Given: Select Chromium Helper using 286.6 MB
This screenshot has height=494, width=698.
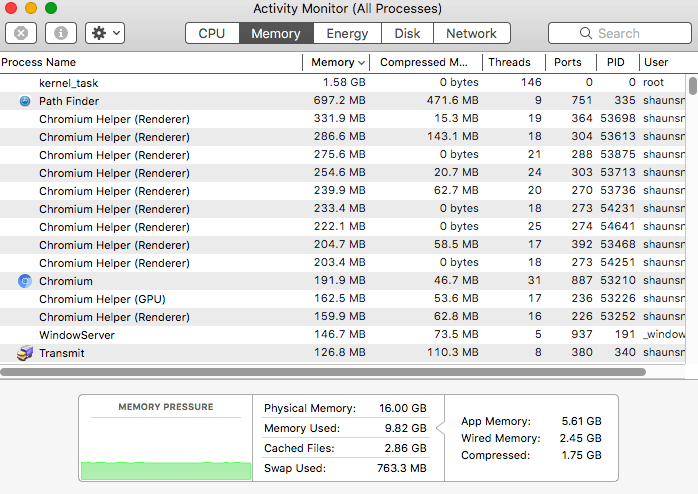Looking at the screenshot, I should (x=342, y=137).
